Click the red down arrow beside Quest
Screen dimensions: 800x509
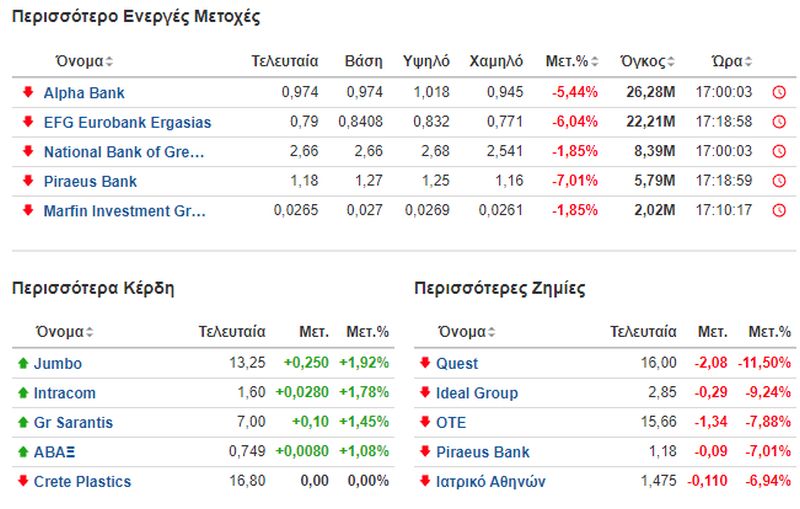click(425, 363)
